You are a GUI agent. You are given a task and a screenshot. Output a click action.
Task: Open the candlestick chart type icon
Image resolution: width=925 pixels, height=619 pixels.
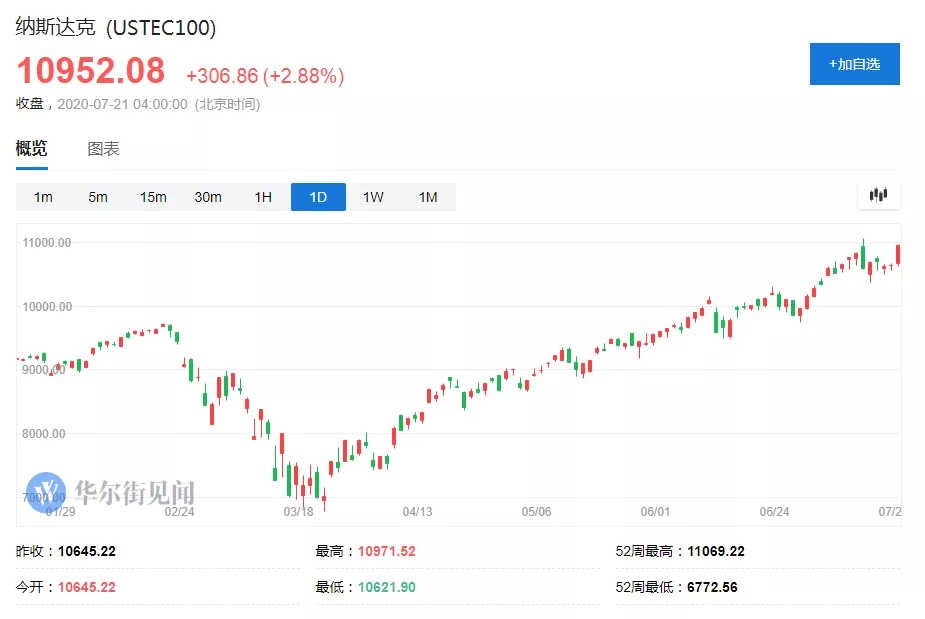click(878, 195)
